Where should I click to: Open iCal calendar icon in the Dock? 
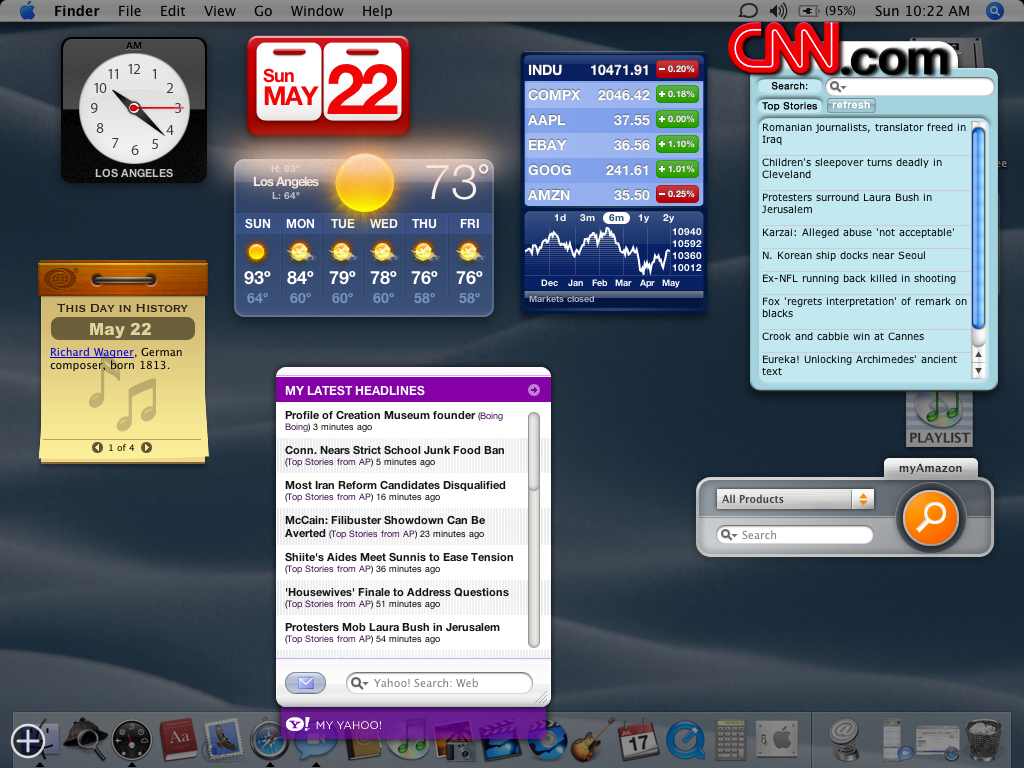(639, 741)
